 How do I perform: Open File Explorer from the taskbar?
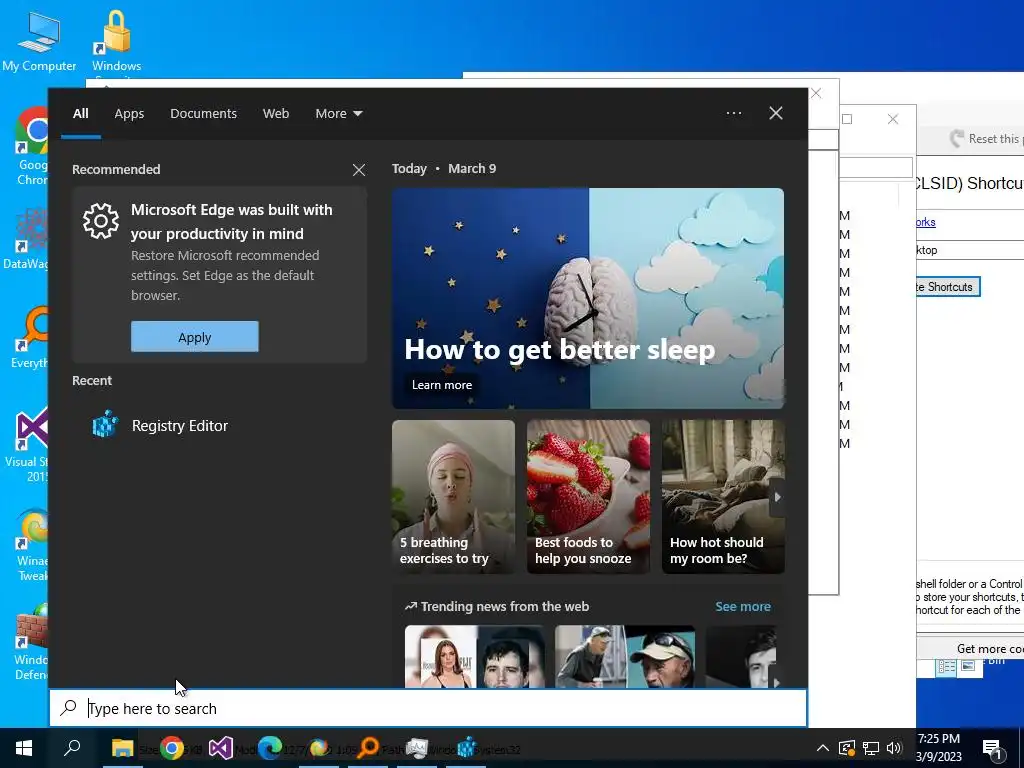tap(122, 748)
